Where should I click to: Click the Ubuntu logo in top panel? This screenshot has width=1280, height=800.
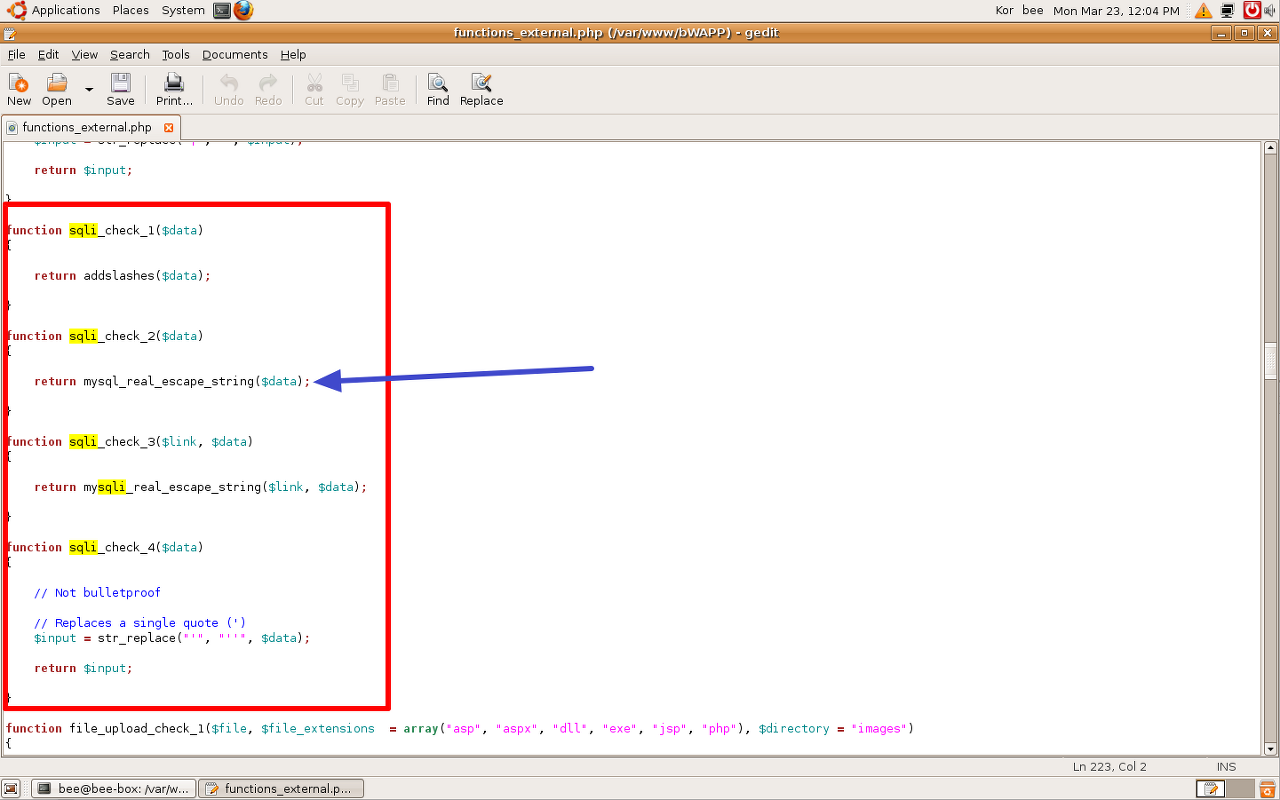coord(16,10)
